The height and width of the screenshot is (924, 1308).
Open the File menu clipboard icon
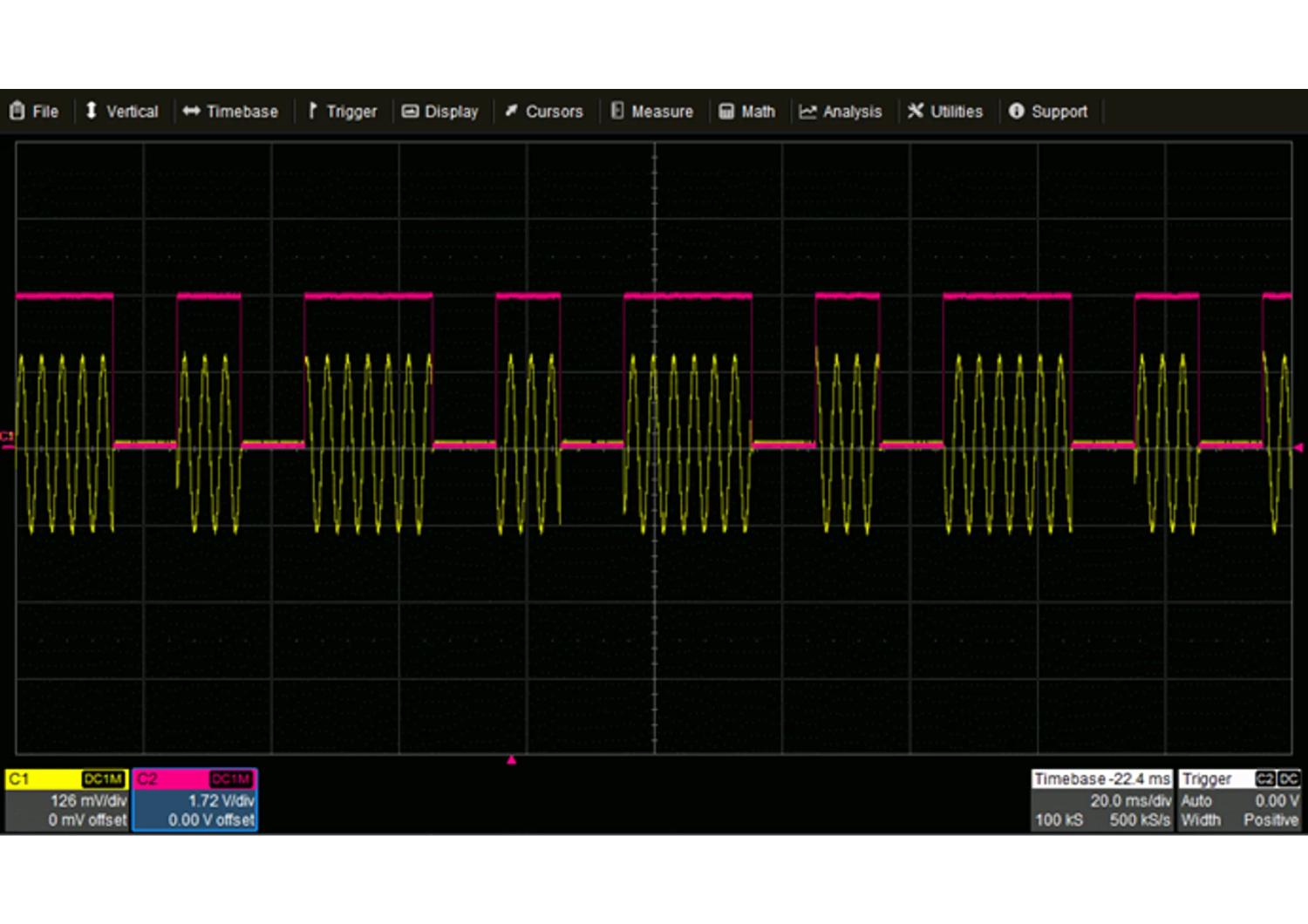(17, 112)
